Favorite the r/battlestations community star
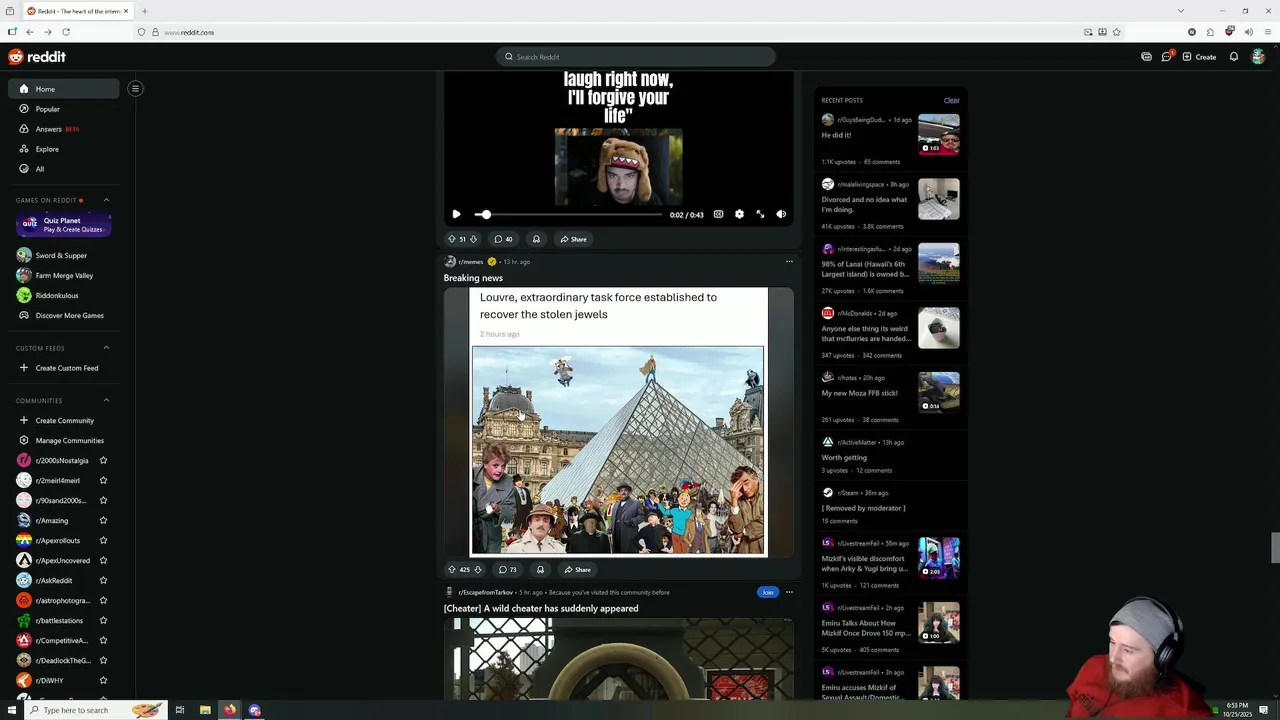1280x720 pixels. pyautogui.click(x=103, y=620)
